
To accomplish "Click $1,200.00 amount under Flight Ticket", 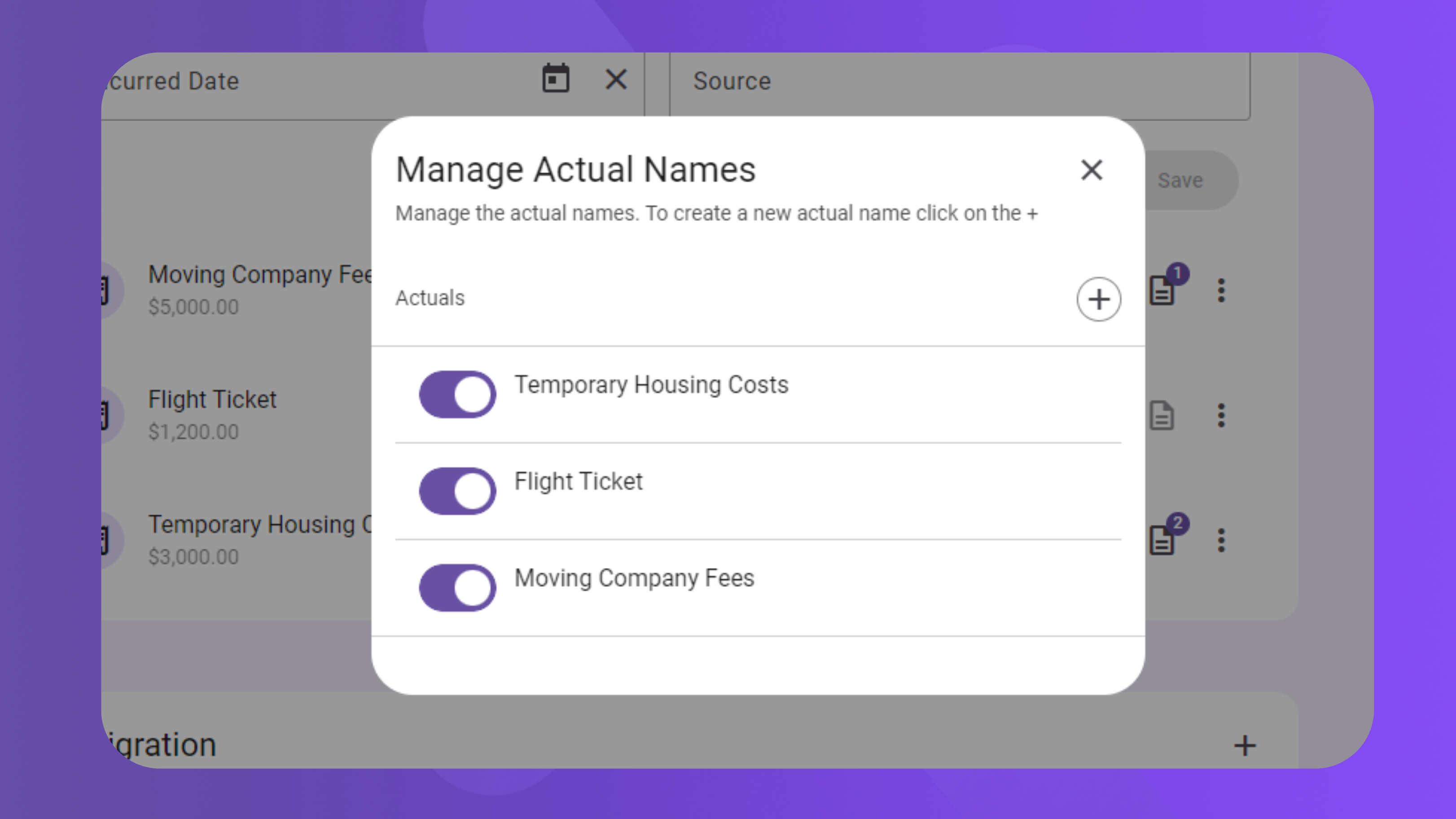I will click(x=193, y=432).
